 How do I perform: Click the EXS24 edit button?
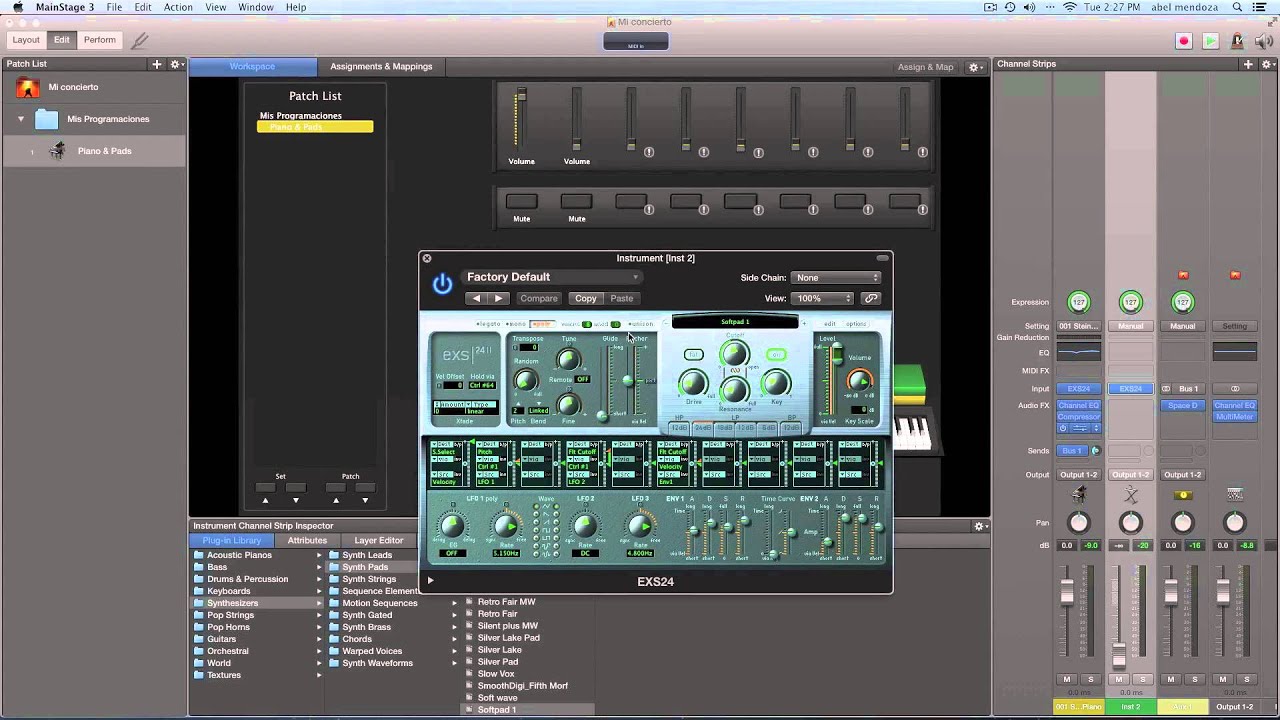[x=830, y=324]
